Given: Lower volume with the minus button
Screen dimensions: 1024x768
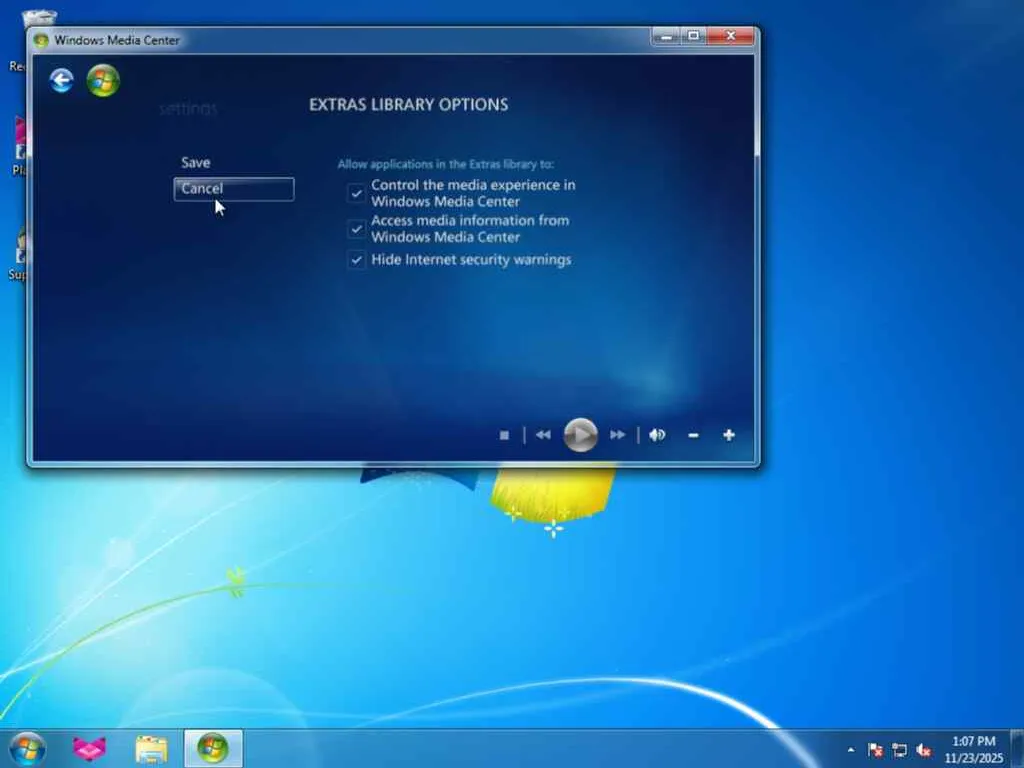Looking at the screenshot, I should [x=694, y=436].
